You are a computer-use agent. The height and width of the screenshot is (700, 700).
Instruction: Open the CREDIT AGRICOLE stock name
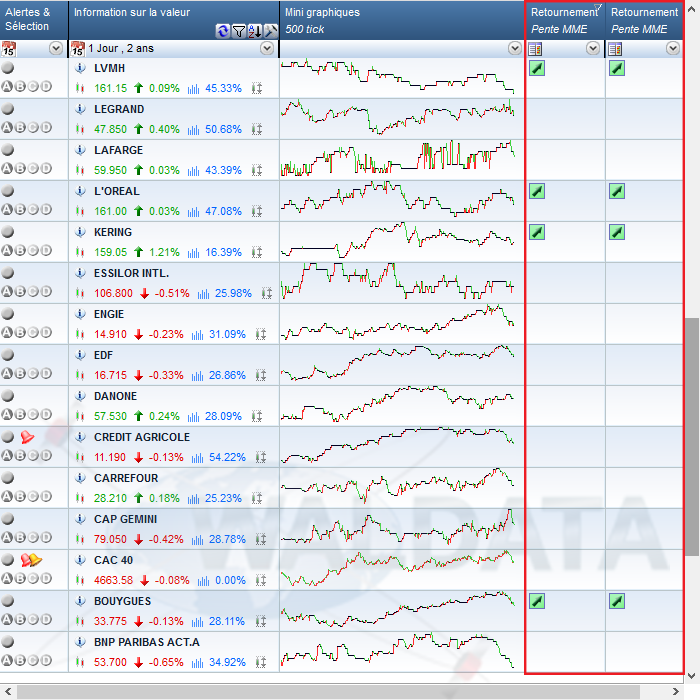click(142, 437)
